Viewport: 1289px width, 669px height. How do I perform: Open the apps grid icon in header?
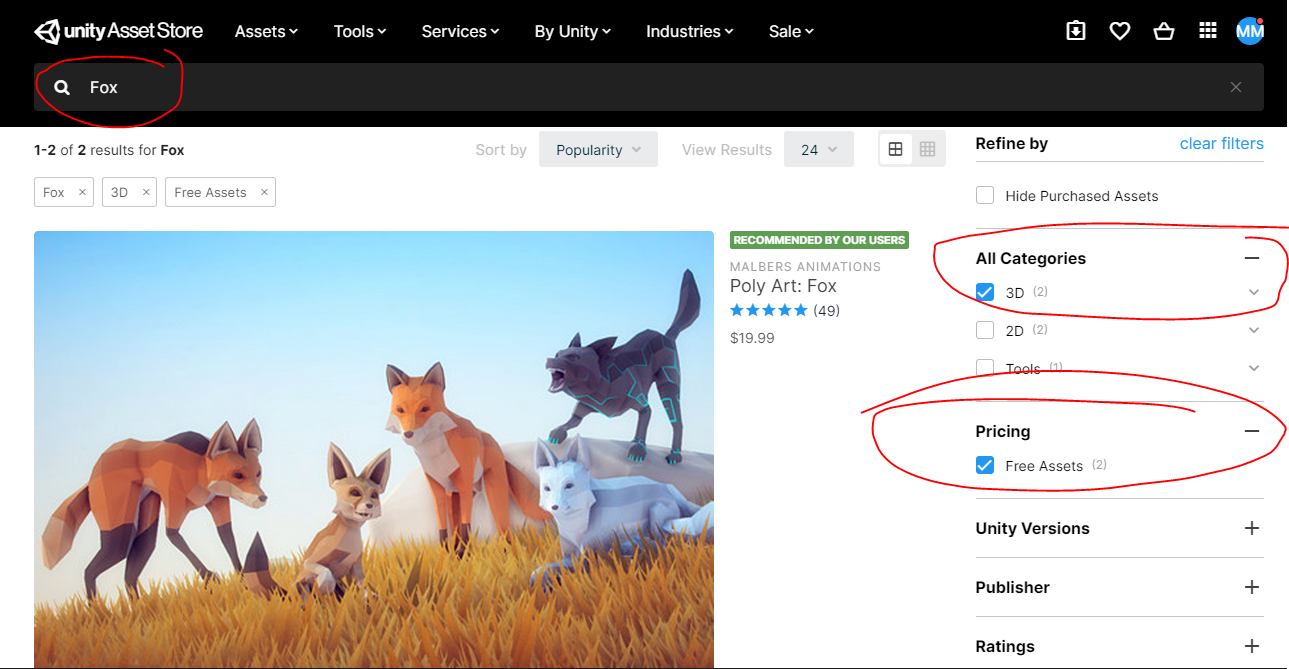tap(1208, 31)
